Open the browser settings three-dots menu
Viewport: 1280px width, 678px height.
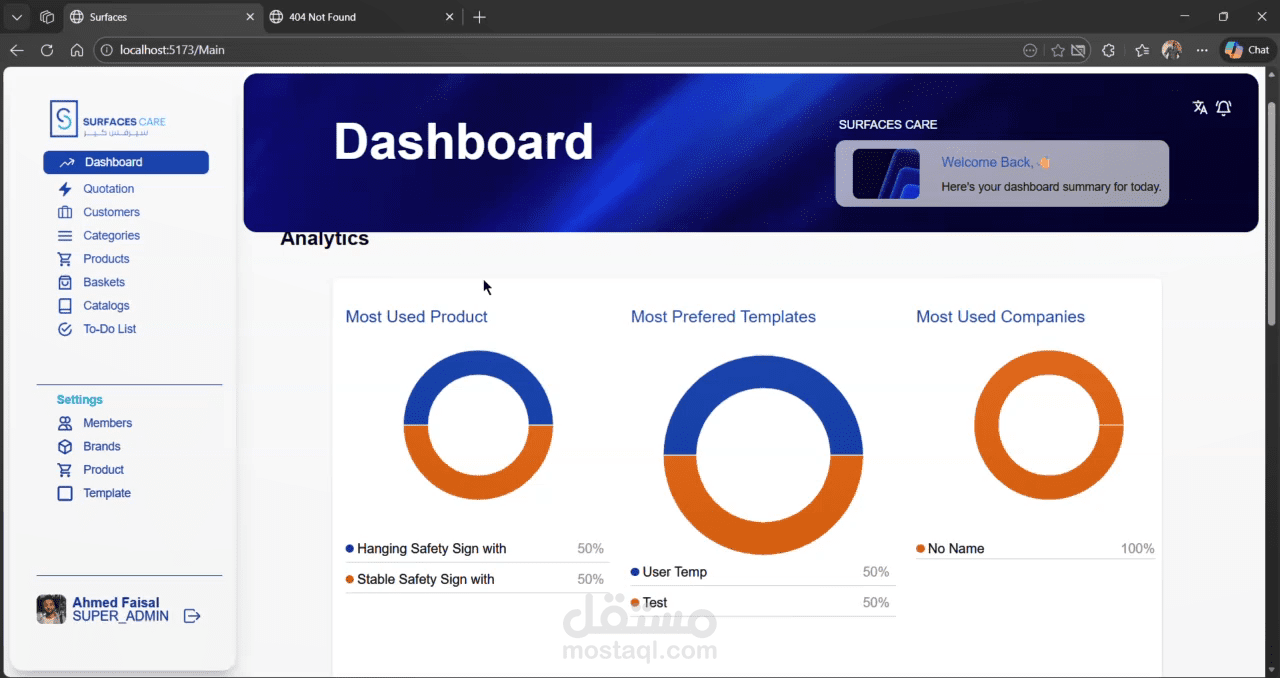coord(1203,50)
